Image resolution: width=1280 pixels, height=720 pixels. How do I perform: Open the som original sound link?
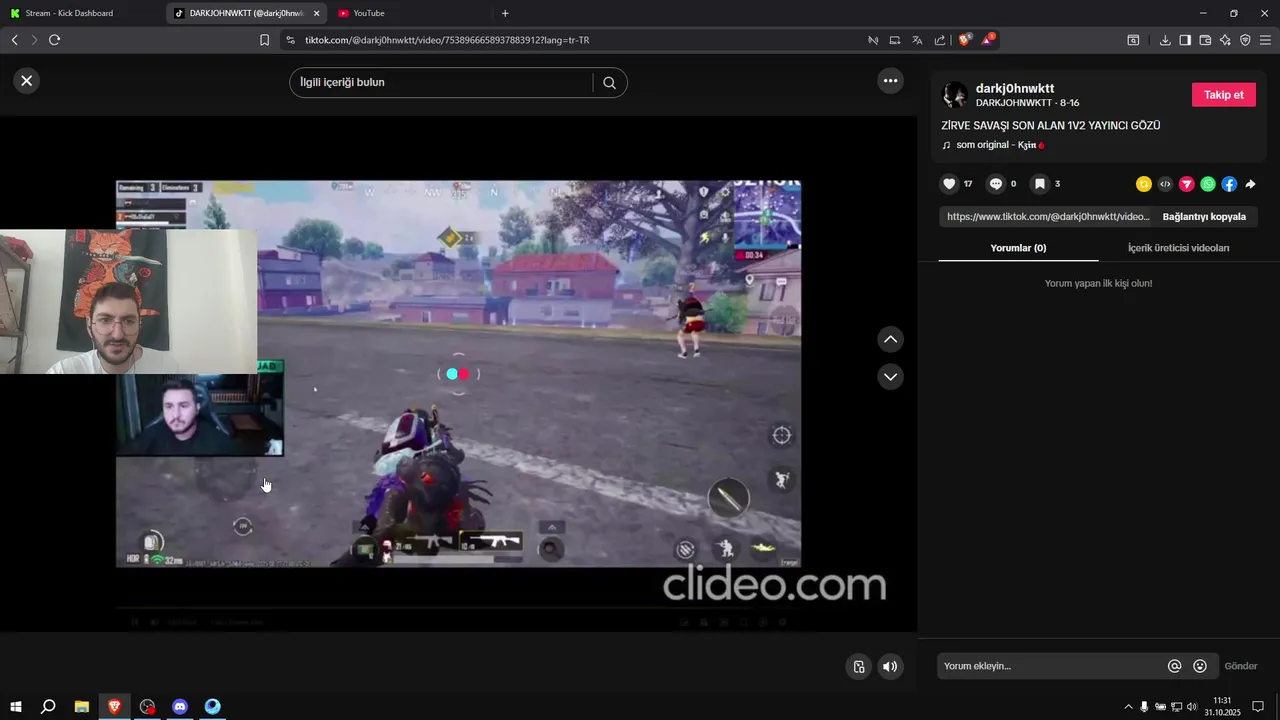pyautogui.click(x=993, y=145)
